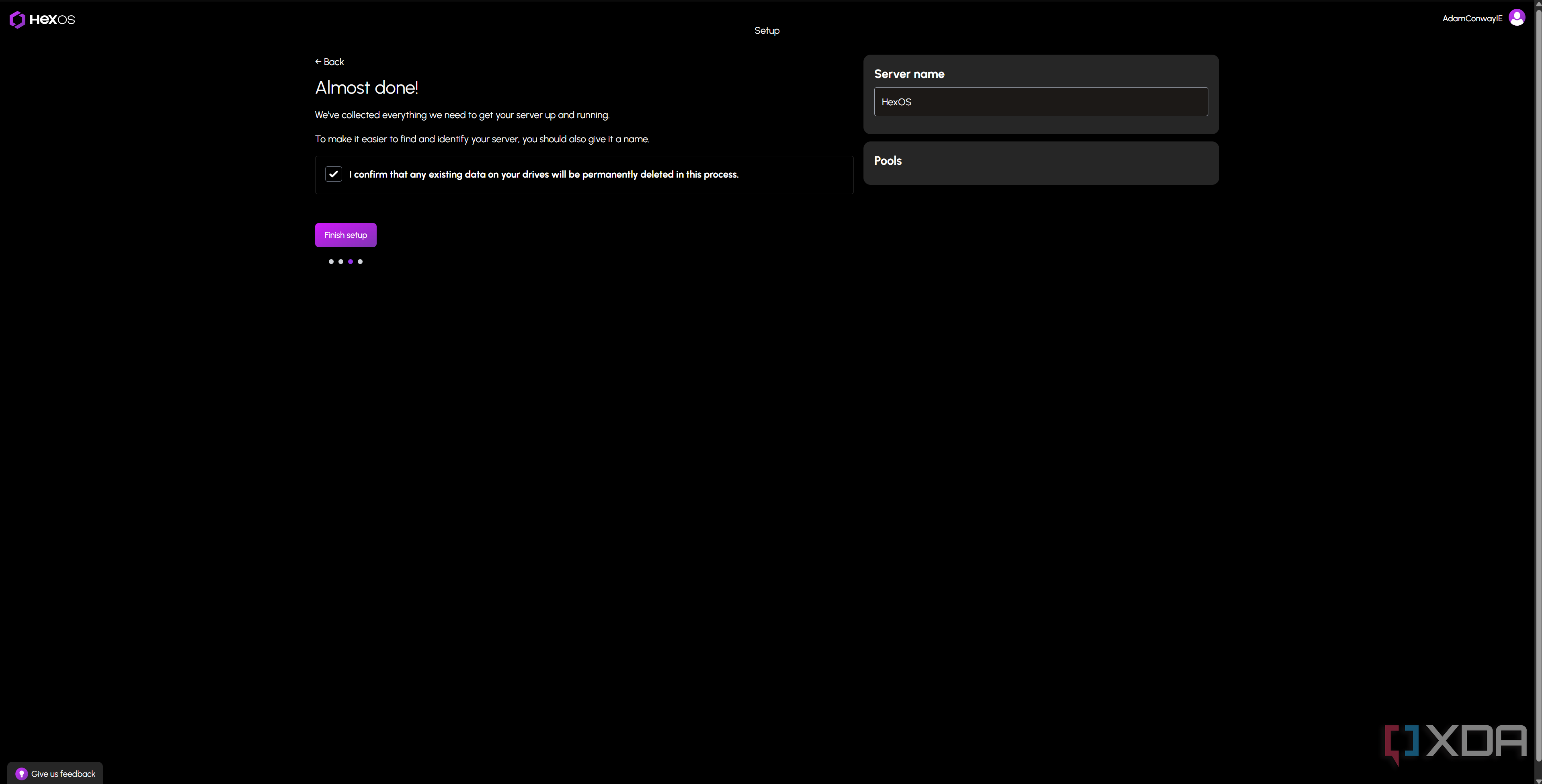This screenshot has width=1542, height=784.
Task: Click the Give us feedback button
Action: coord(55,774)
